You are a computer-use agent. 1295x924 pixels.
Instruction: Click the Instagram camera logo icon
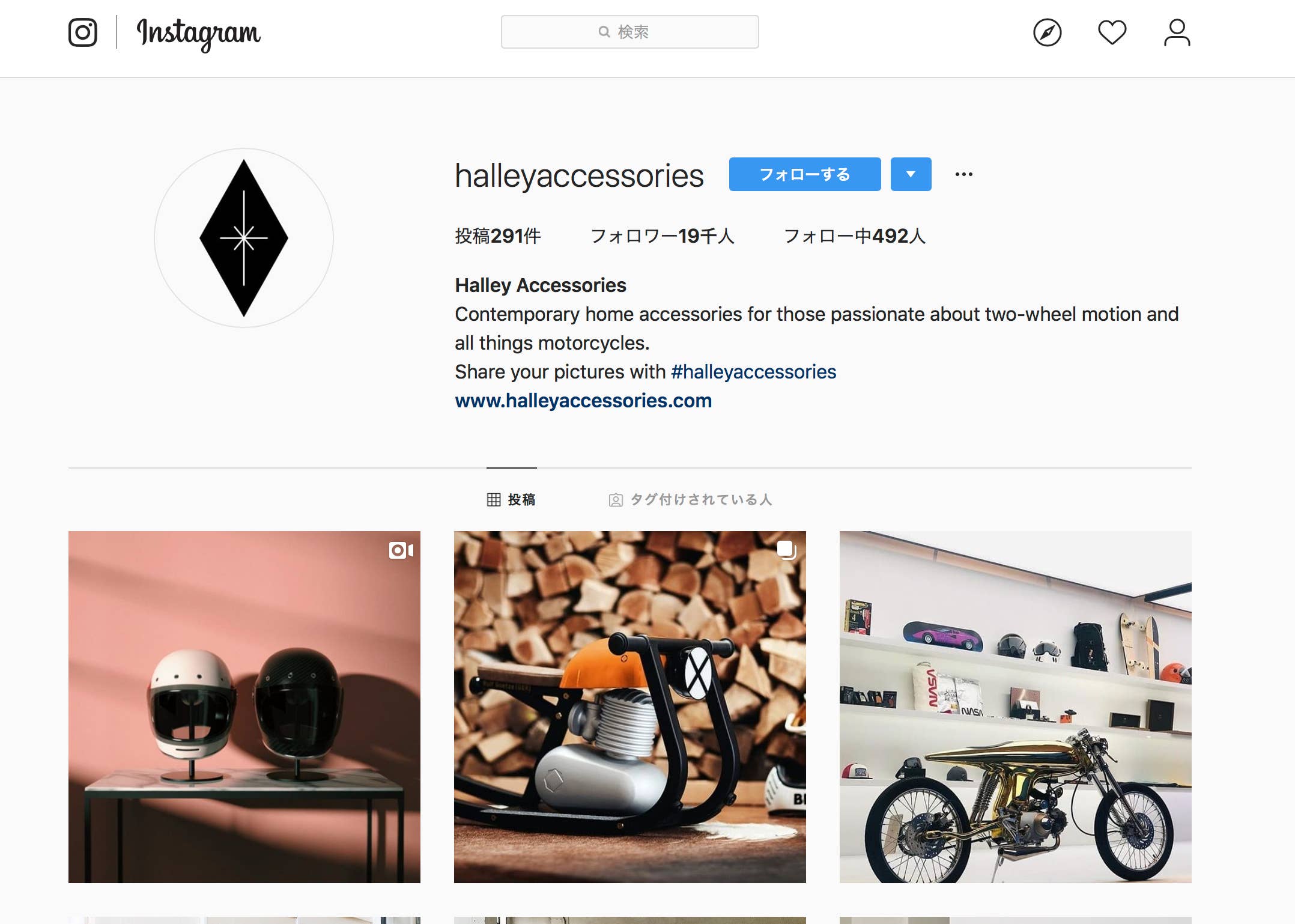click(x=82, y=32)
